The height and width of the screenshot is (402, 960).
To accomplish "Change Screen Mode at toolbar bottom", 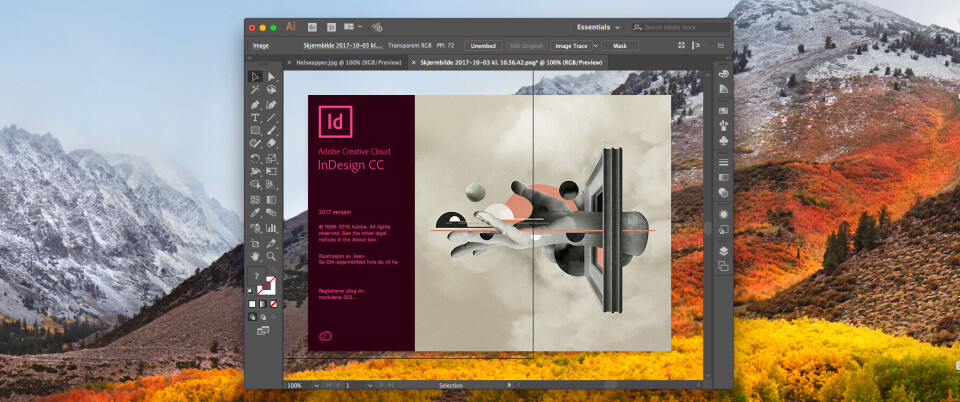I will coord(263,331).
